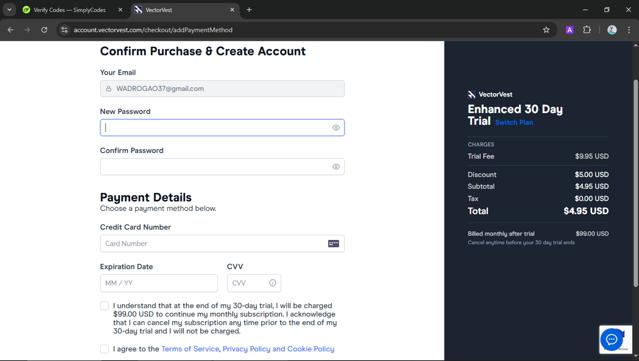Minimize the browser window
Image resolution: width=639 pixels, height=361 pixels.
[585, 10]
